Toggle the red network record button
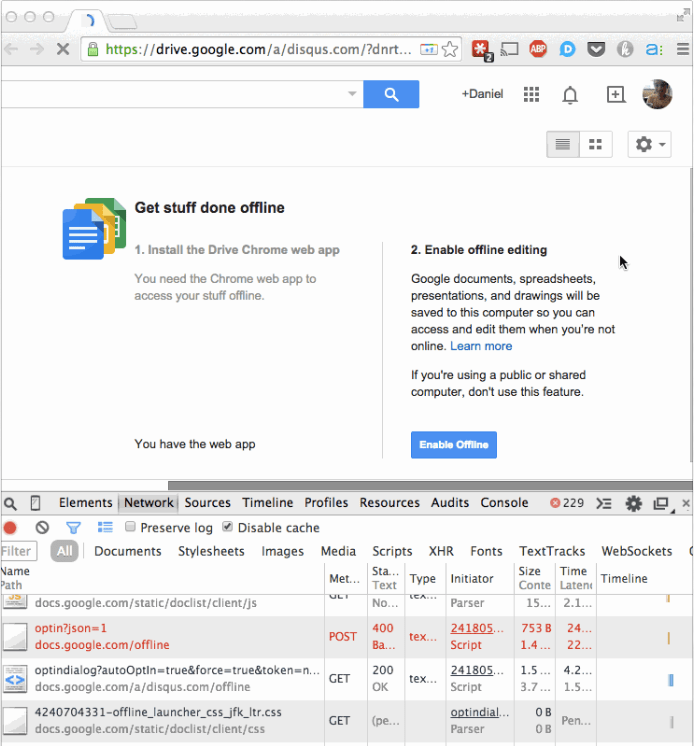The height and width of the screenshot is (746, 694). click(10, 528)
